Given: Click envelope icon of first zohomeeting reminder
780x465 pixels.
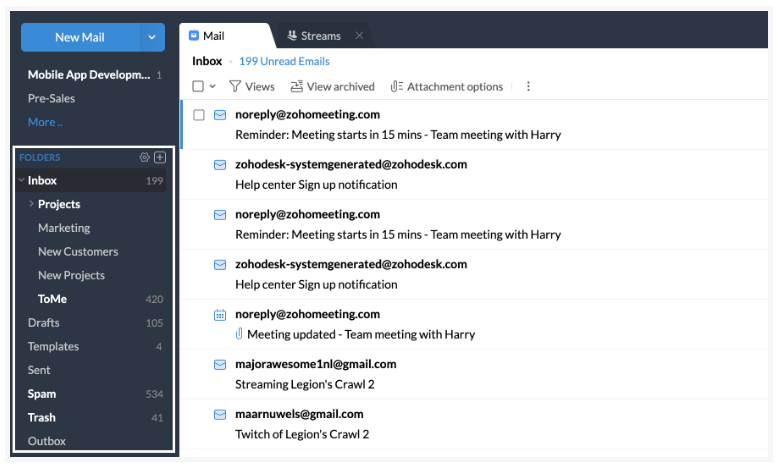Looking at the screenshot, I should [220, 115].
